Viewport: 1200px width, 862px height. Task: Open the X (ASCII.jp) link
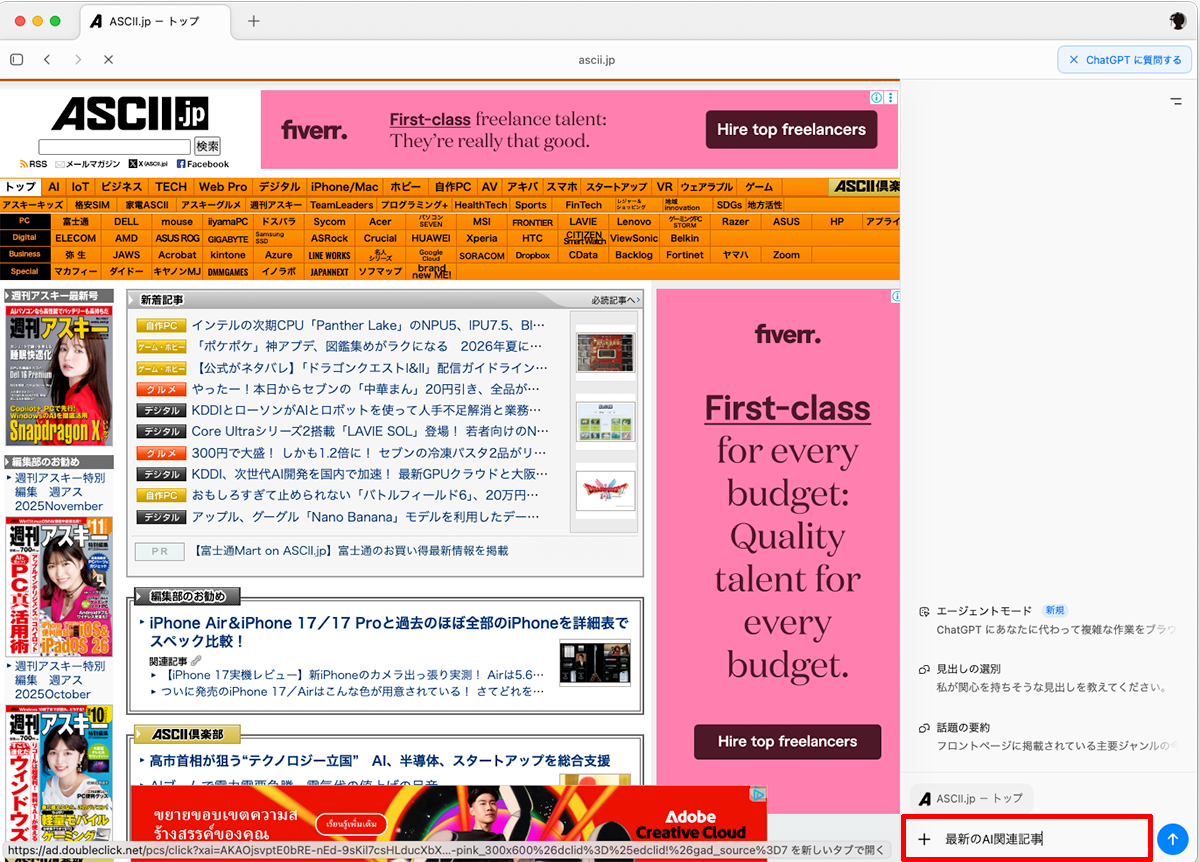[148, 164]
